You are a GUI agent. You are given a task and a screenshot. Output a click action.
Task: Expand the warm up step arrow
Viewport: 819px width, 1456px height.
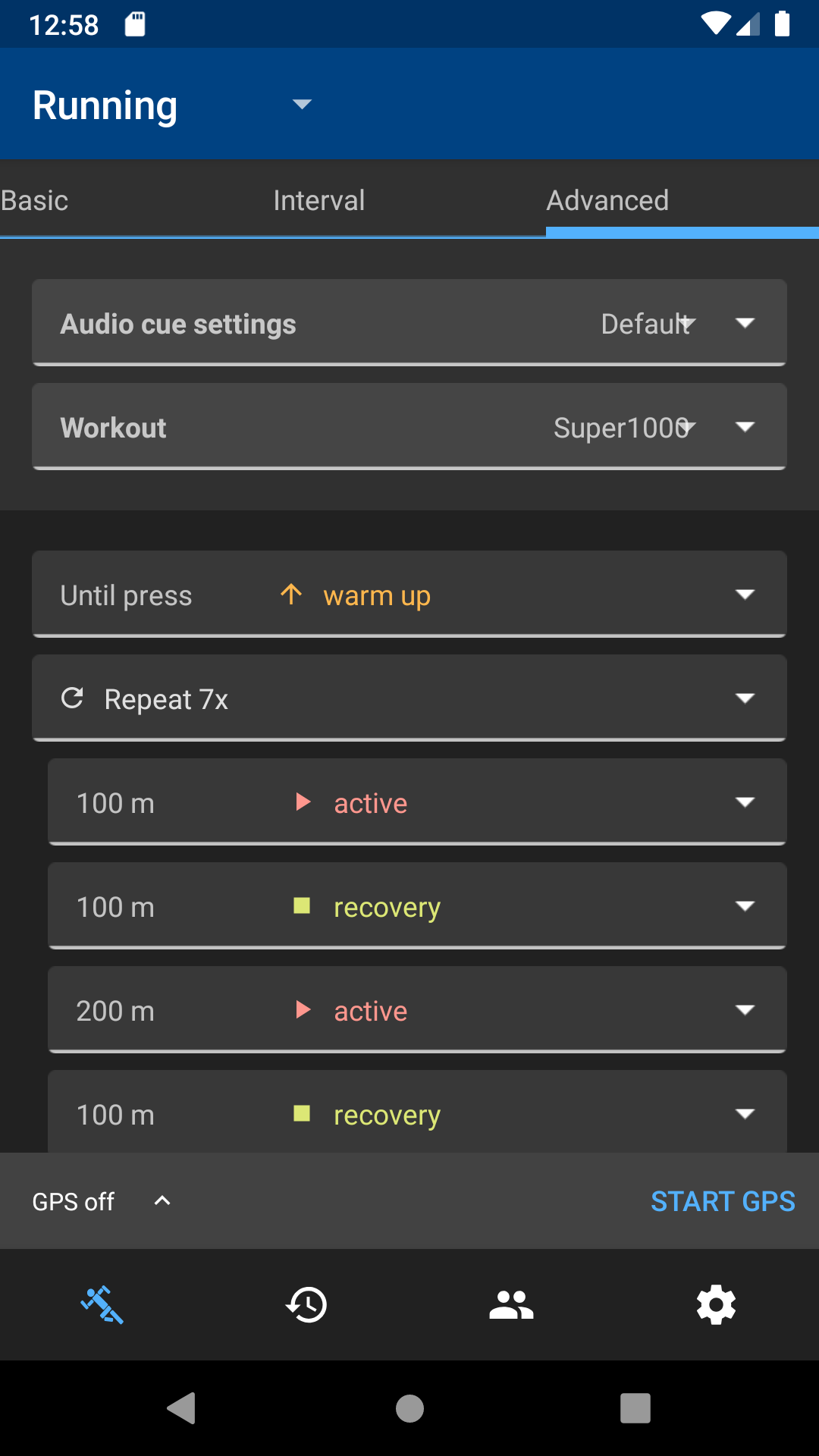pos(745,595)
